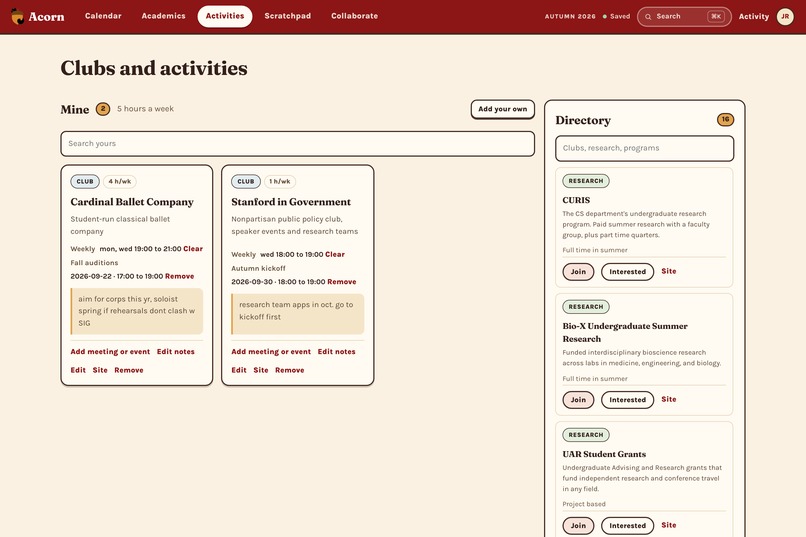Edit notes on Stanford in Government card
Image resolution: width=806 pixels, height=537 pixels.
point(336,351)
